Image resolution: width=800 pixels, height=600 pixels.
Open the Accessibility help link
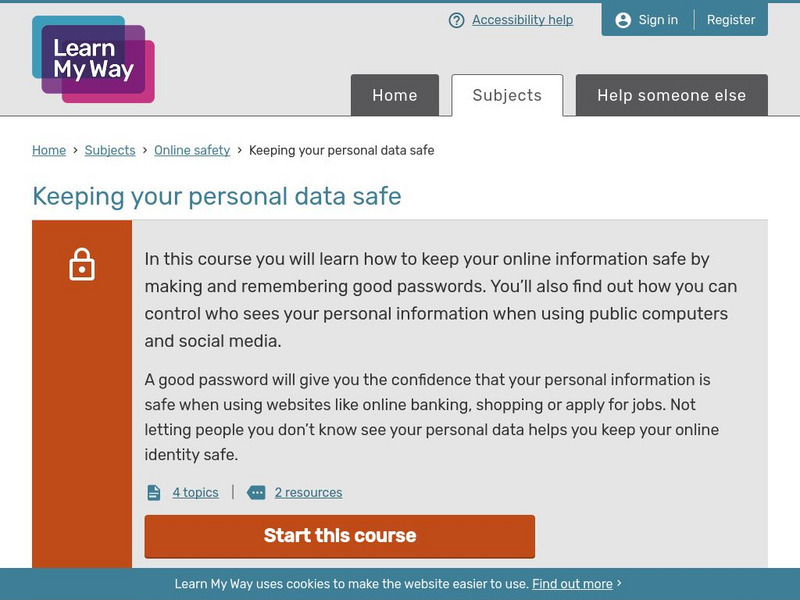pyautogui.click(x=522, y=20)
